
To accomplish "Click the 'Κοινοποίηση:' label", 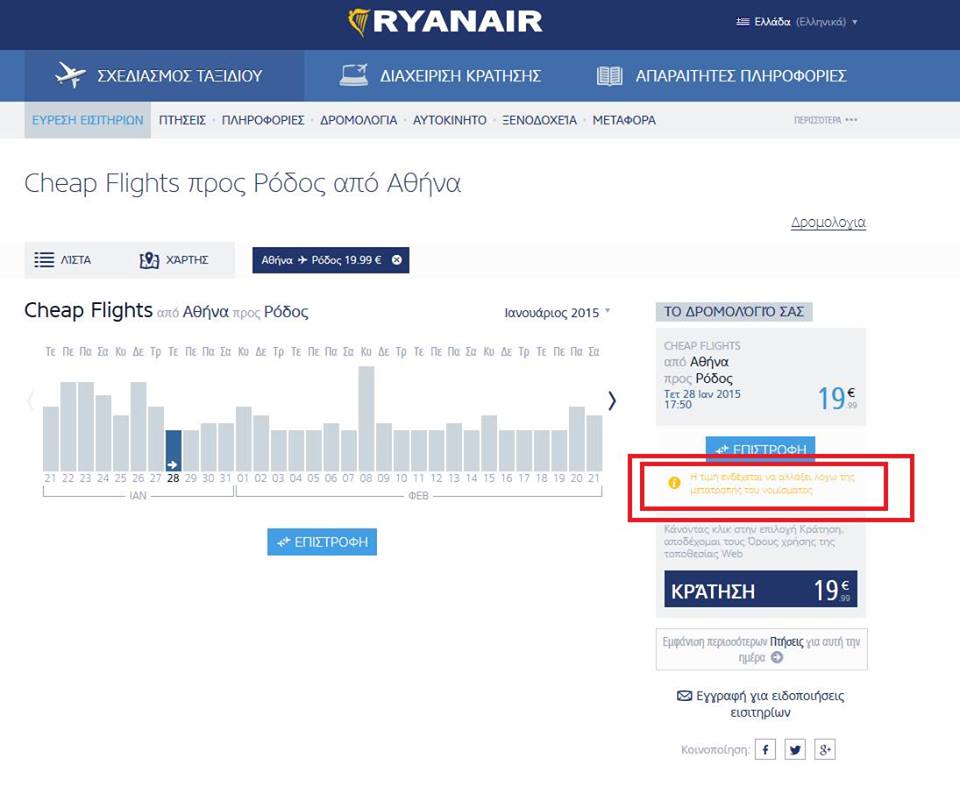I will click(x=715, y=749).
